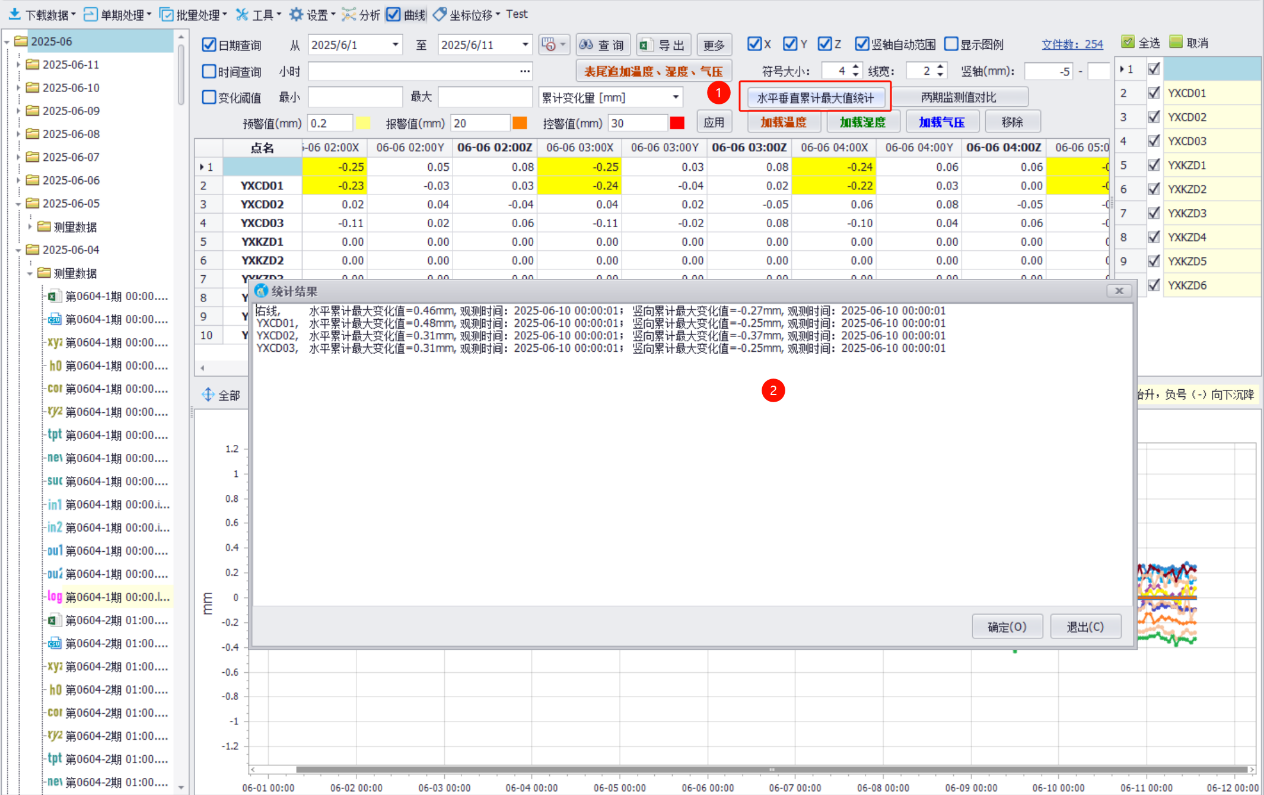Screen dimensions: 1264x795
Task: Click the 分析 analysis icon in toolbar
Action: click(x=349, y=15)
